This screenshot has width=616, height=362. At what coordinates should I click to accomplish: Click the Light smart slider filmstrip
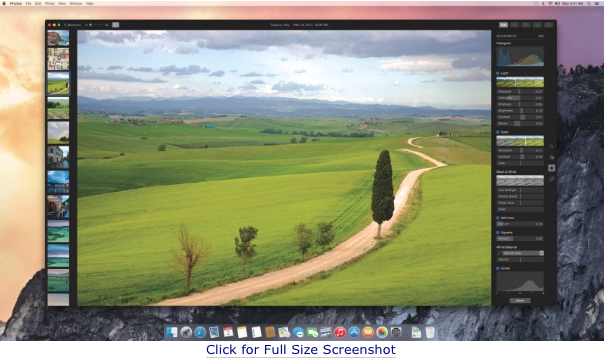click(520, 82)
